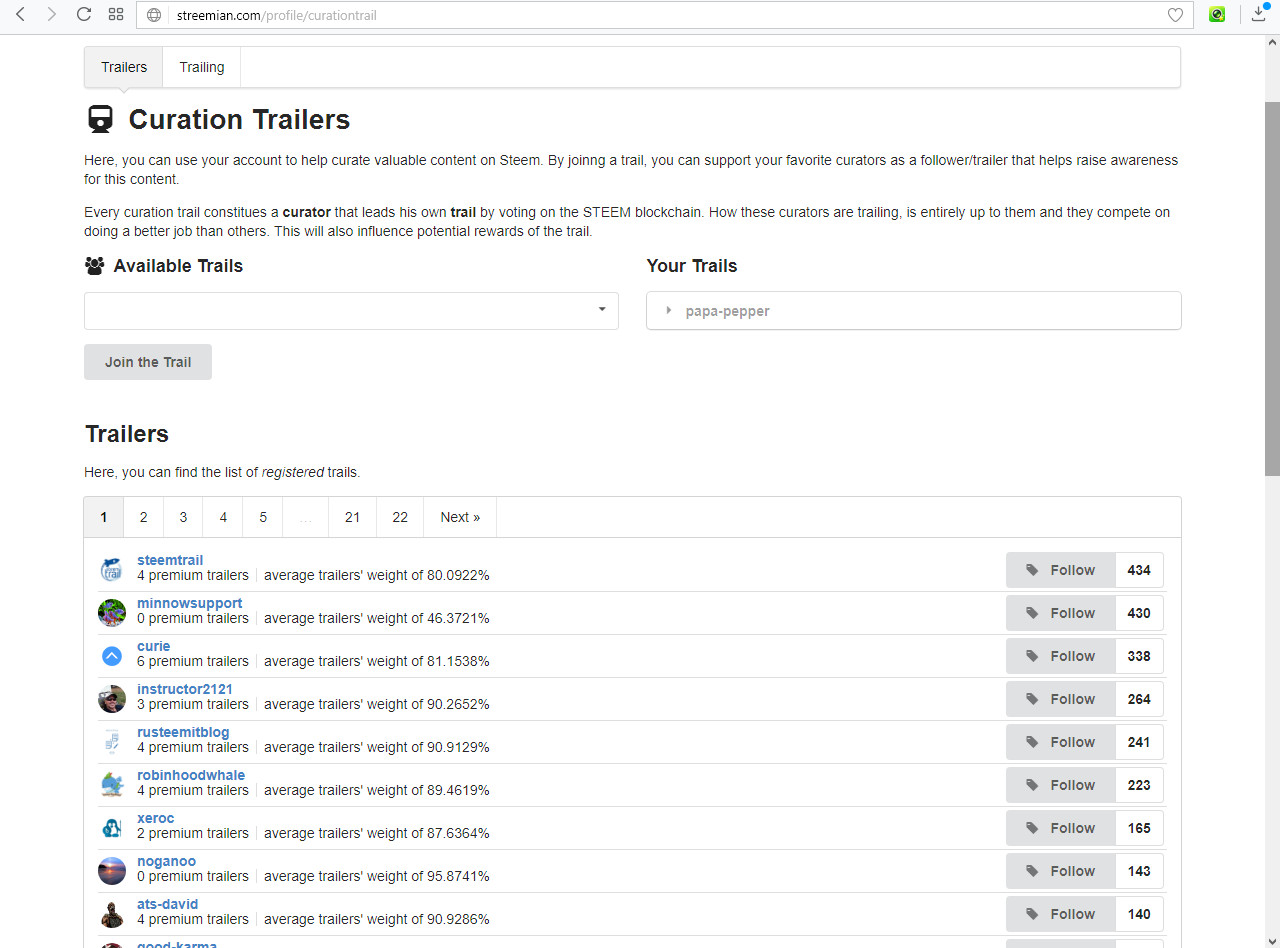Go to pagination page 22
1280x948 pixels.
pos(400,517)
